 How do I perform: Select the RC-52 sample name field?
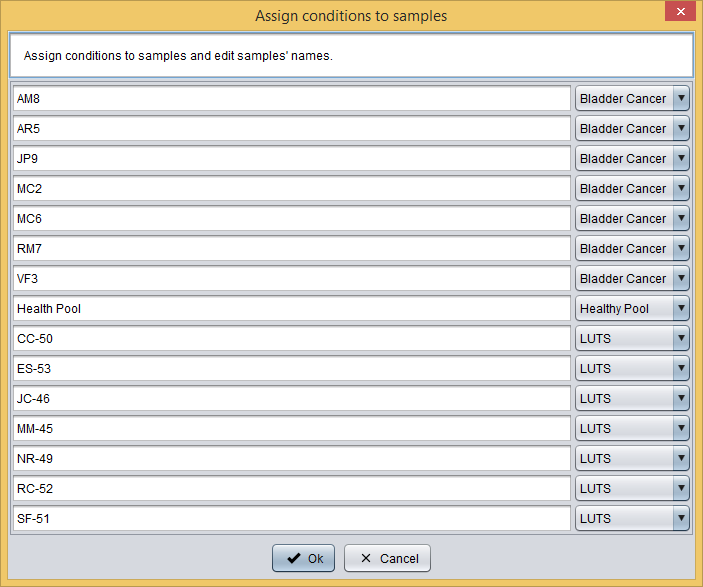coord(291,489)
